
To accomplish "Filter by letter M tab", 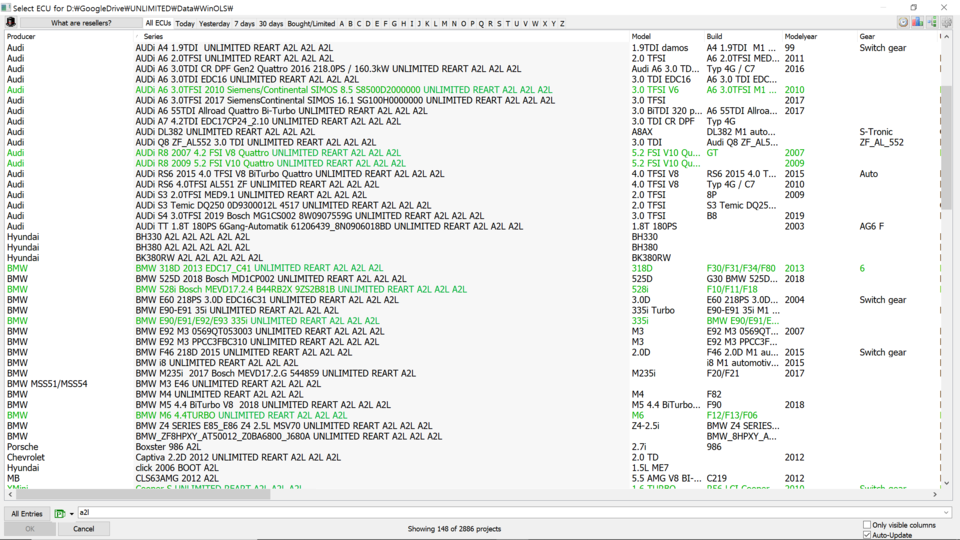I will coord(444,23).
